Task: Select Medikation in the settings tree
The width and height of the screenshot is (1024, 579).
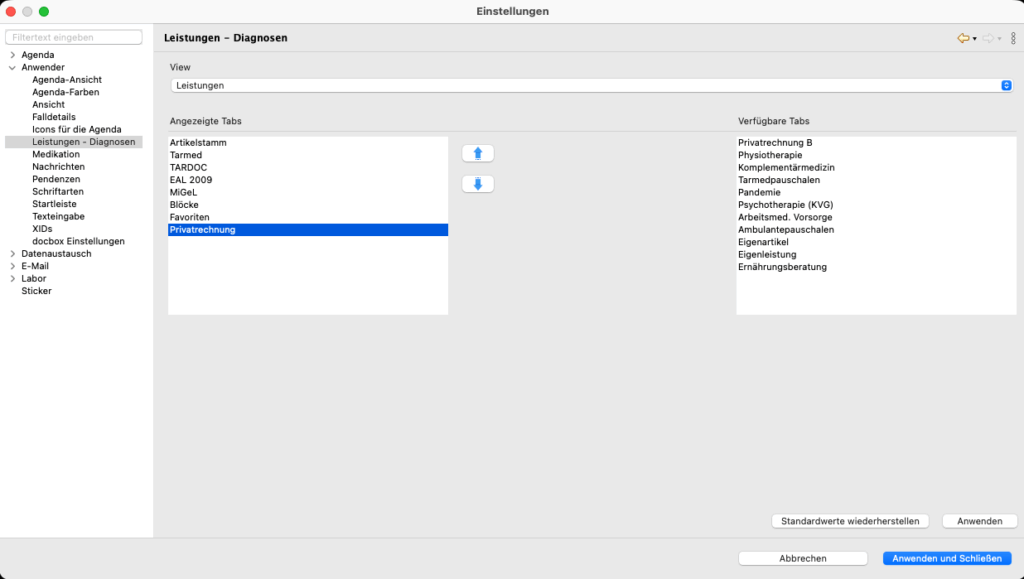Action: click(x=56, y=155)
